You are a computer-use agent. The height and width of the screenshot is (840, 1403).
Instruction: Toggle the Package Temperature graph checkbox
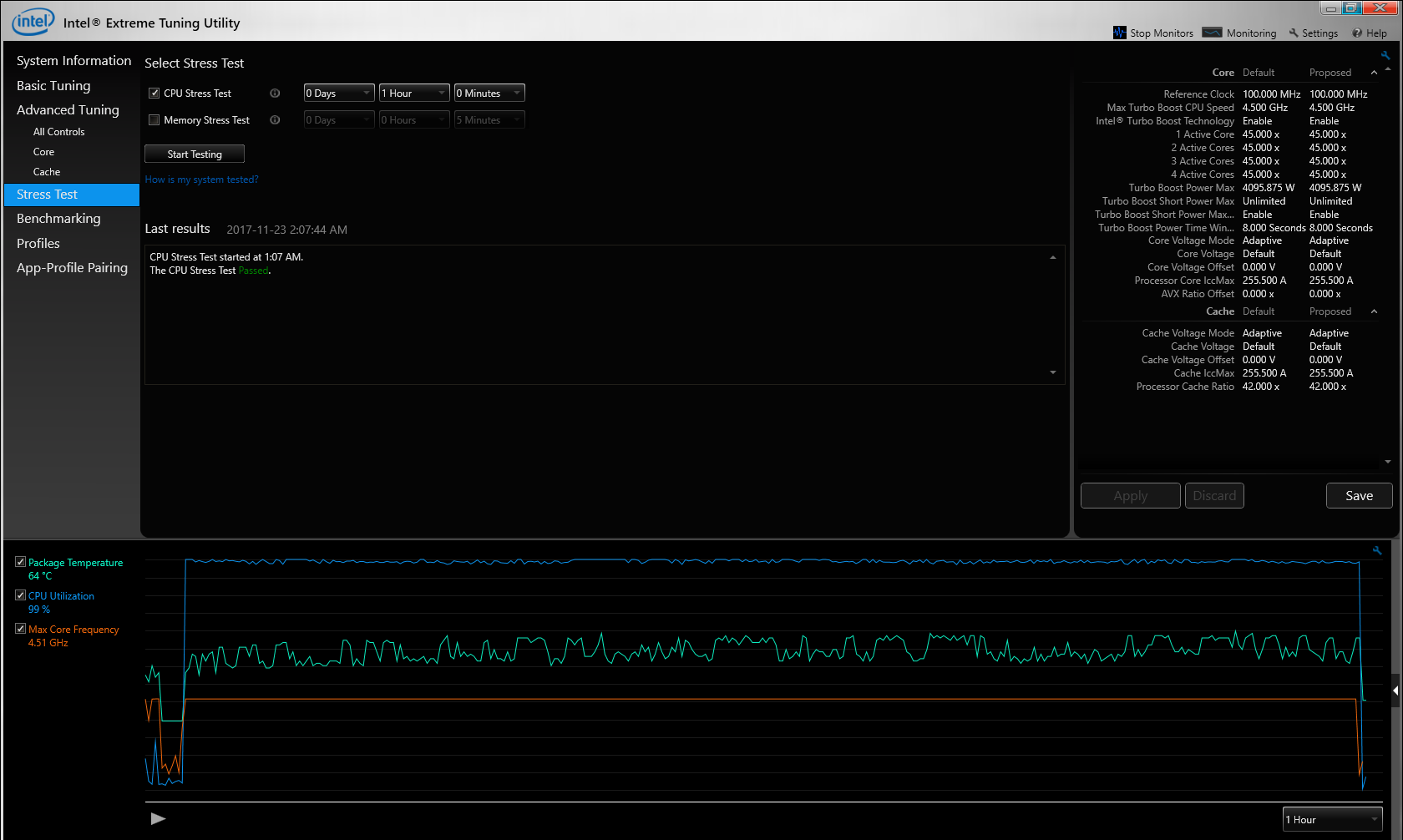click(x=21, y=562)
